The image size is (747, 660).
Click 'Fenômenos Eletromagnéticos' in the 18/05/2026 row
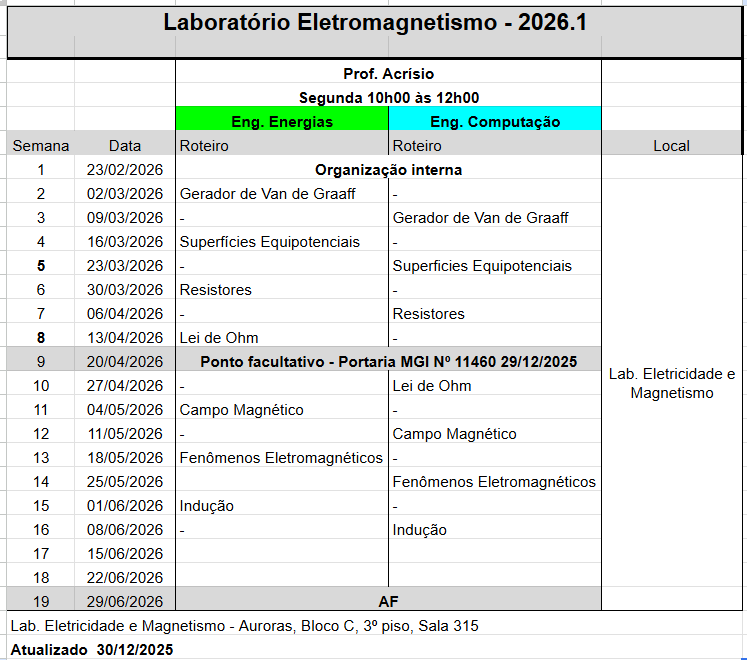(x=281, y=458)
